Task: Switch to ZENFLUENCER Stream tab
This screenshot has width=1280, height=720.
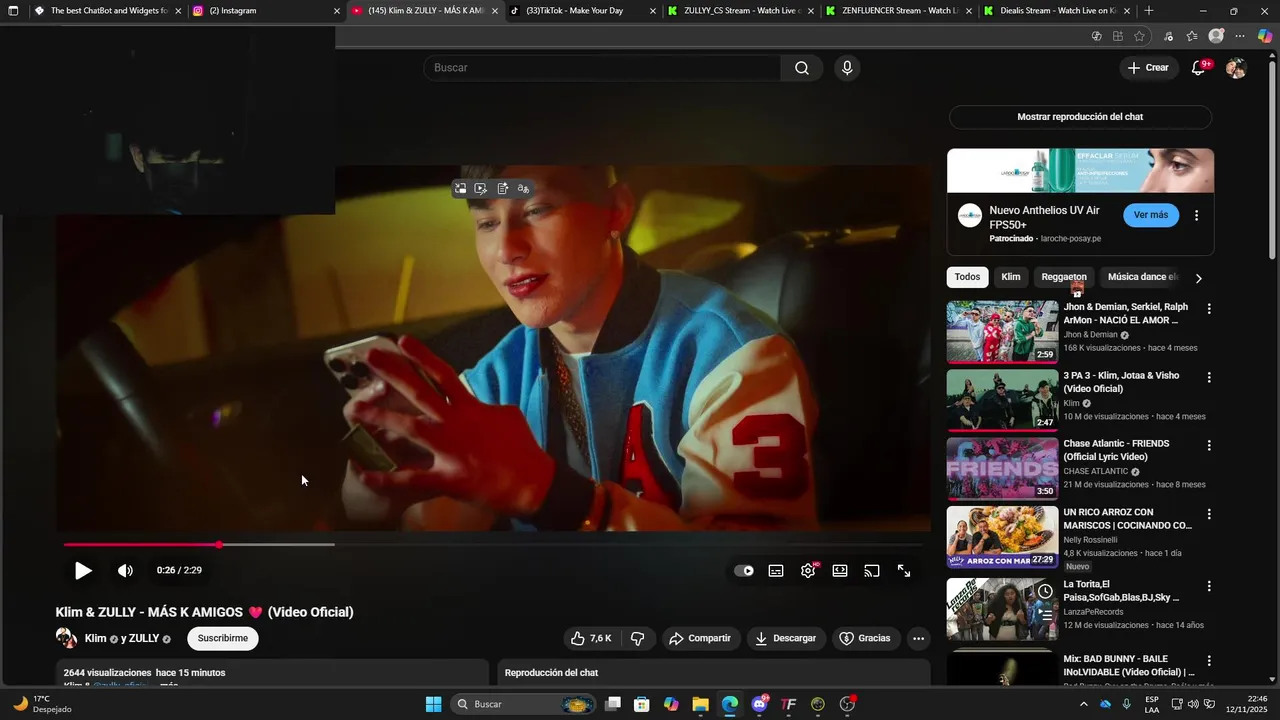Action: click(x=896, y=11)
